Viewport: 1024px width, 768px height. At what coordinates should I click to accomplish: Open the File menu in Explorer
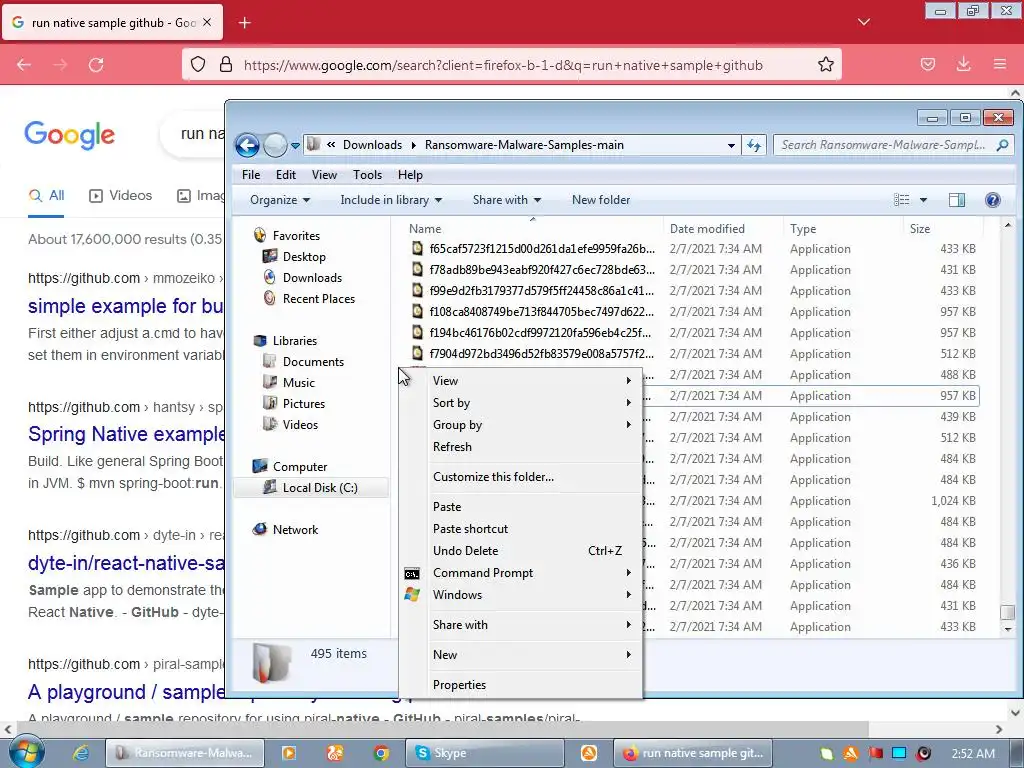[251, 174]
